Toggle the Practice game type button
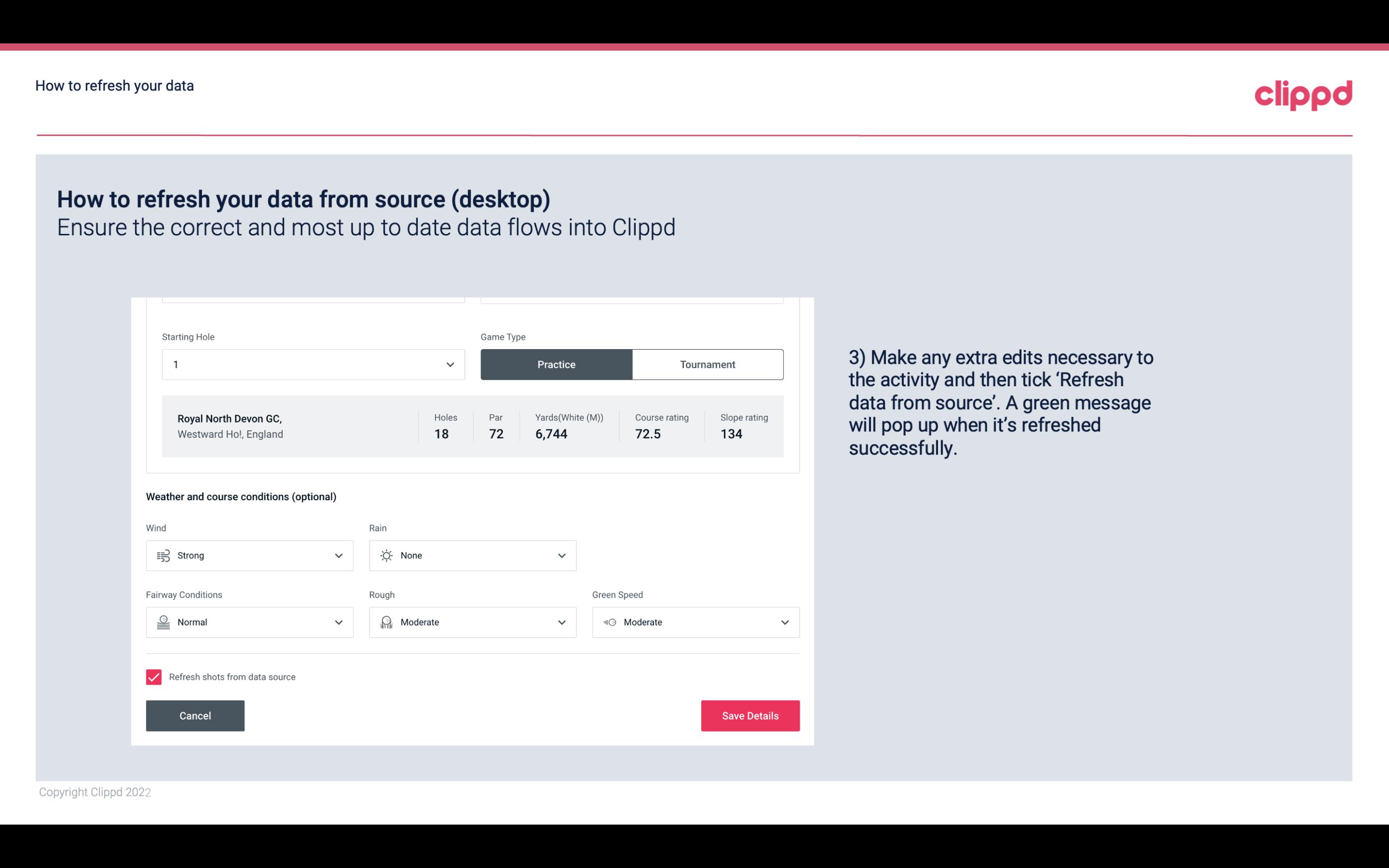This screenshot has height=868, width=1389. point(556,364)
